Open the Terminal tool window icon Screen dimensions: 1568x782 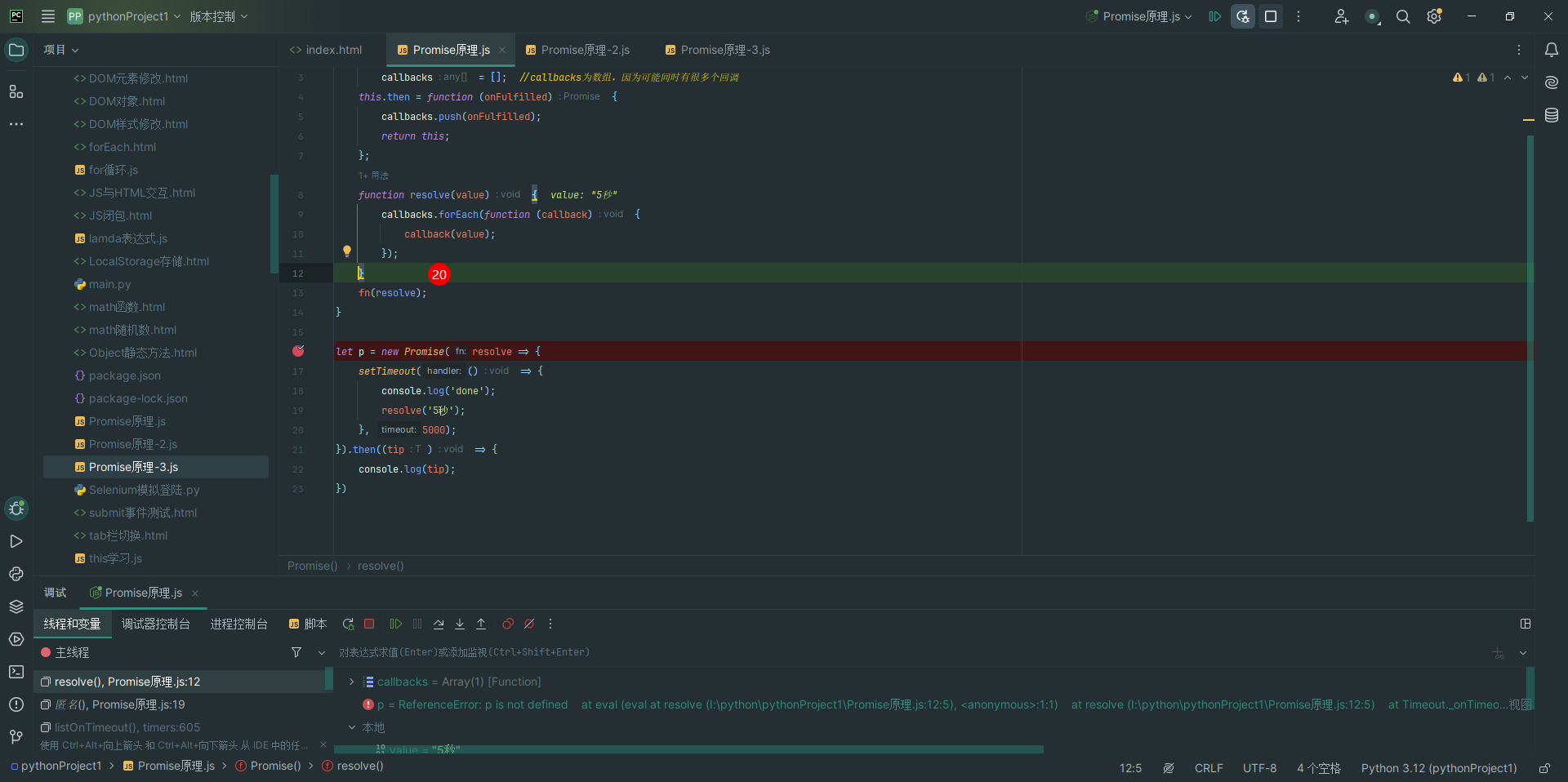point(16,672)
